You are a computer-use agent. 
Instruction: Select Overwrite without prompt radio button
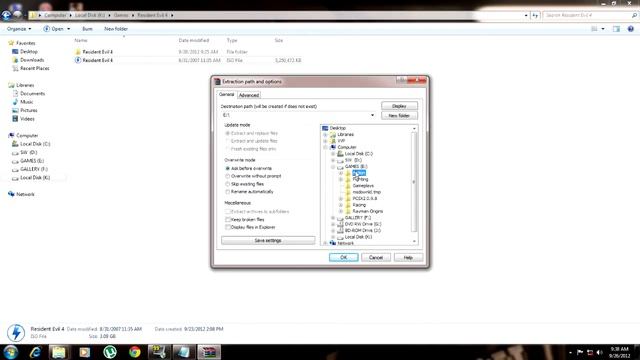[x=228, y=176]
